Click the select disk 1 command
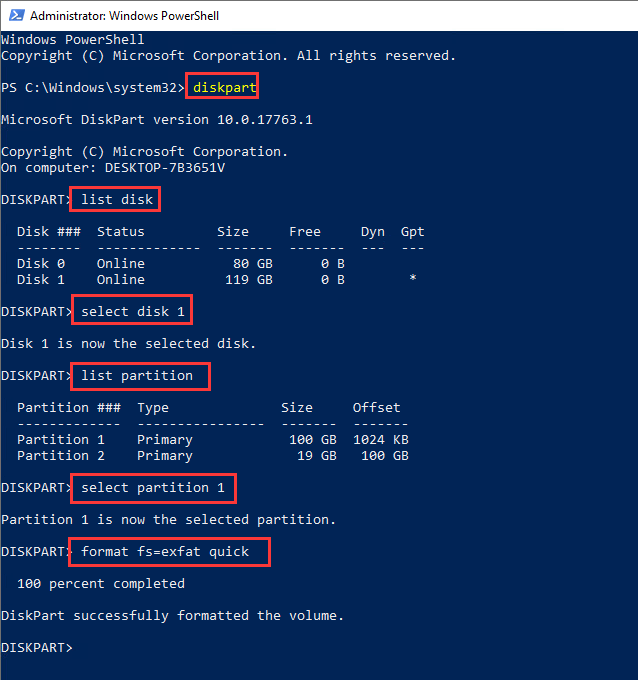 point(133,312)
